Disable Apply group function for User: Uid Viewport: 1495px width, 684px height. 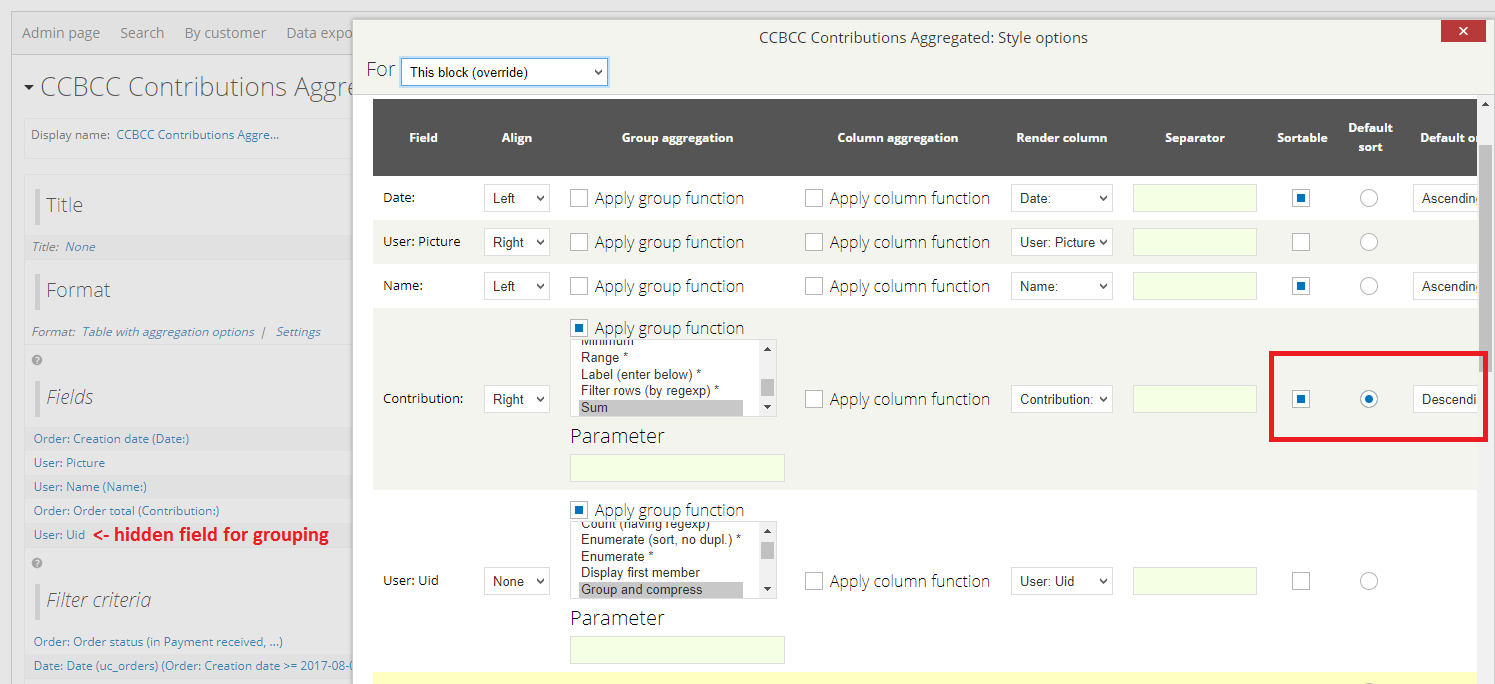pyautogui.click(x=579, y=509)
